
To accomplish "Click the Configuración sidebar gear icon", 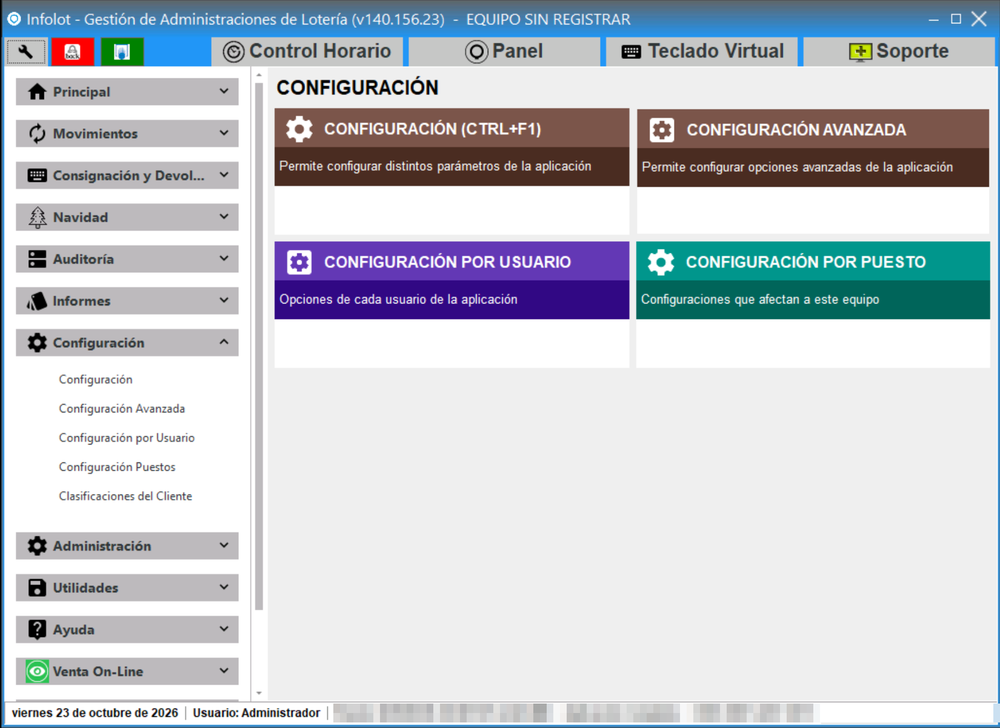I will coord(37,343).
